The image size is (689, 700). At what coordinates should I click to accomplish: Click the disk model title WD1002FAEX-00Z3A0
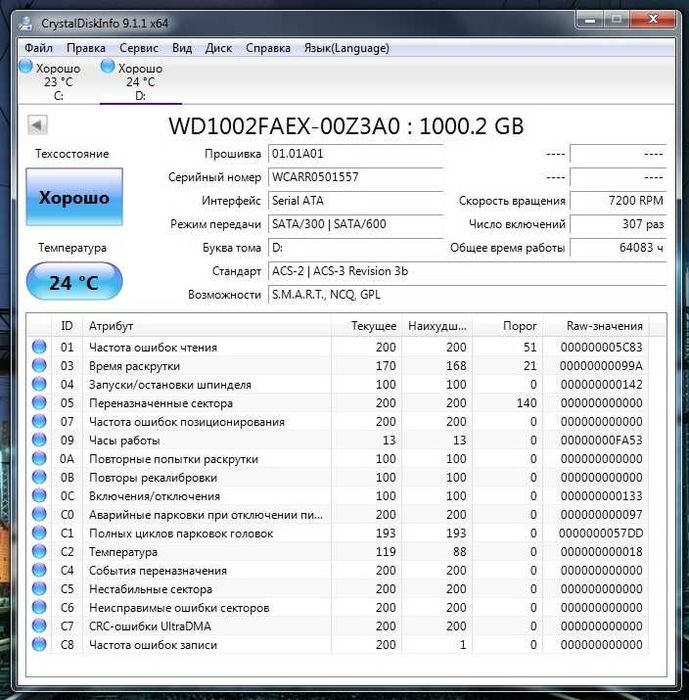pos(284,126)
